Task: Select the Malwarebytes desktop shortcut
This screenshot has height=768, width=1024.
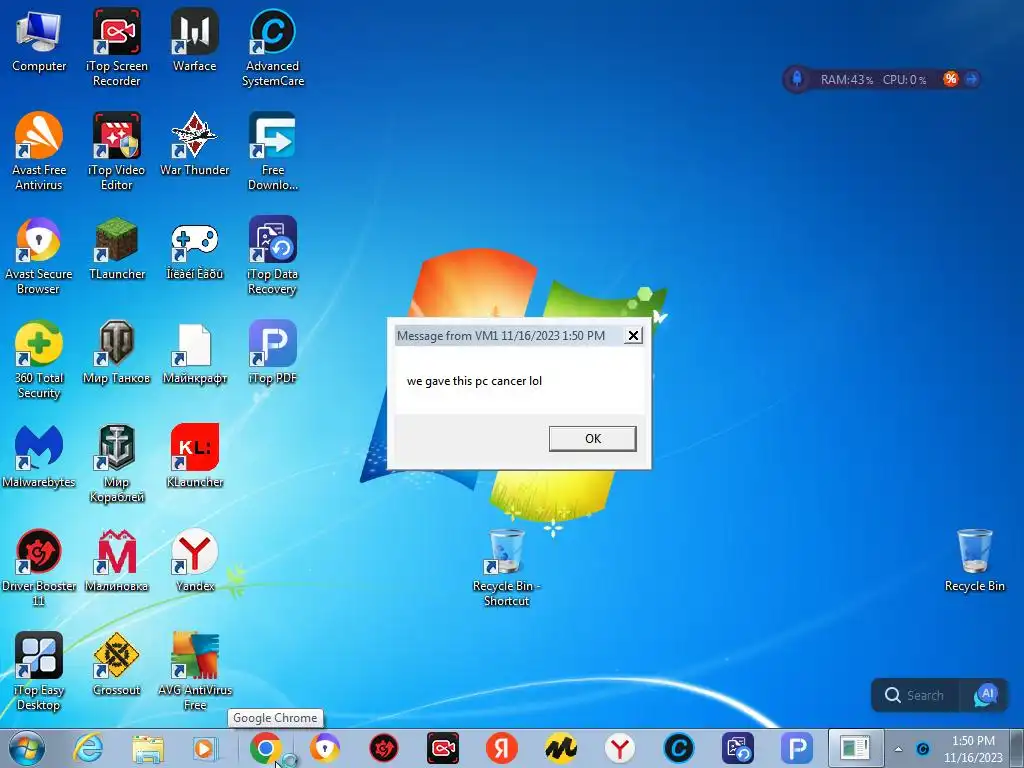Action: tap(39, 456)
